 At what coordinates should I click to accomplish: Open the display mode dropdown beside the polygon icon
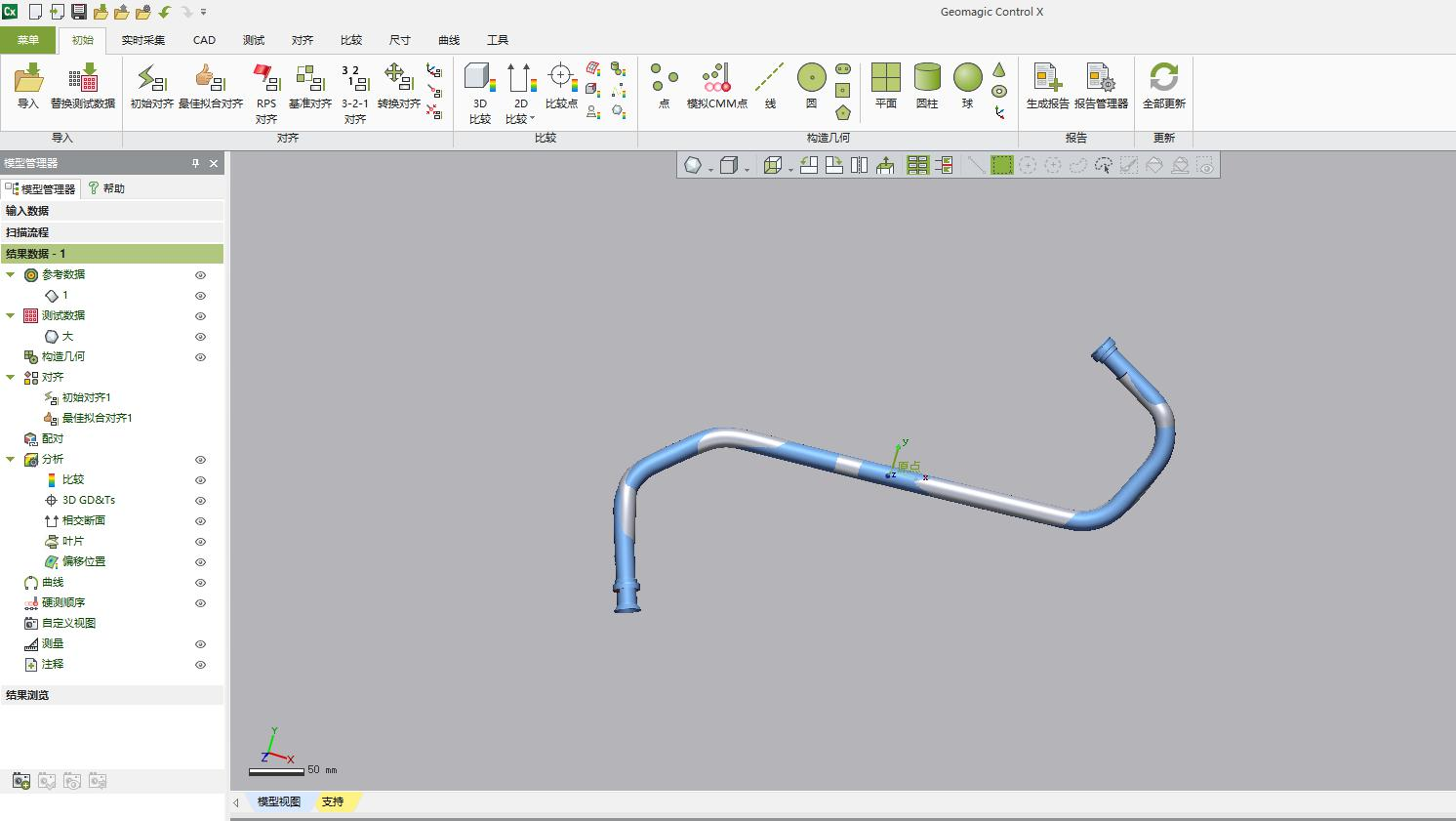pyautogui.click(x=710, y=169)
